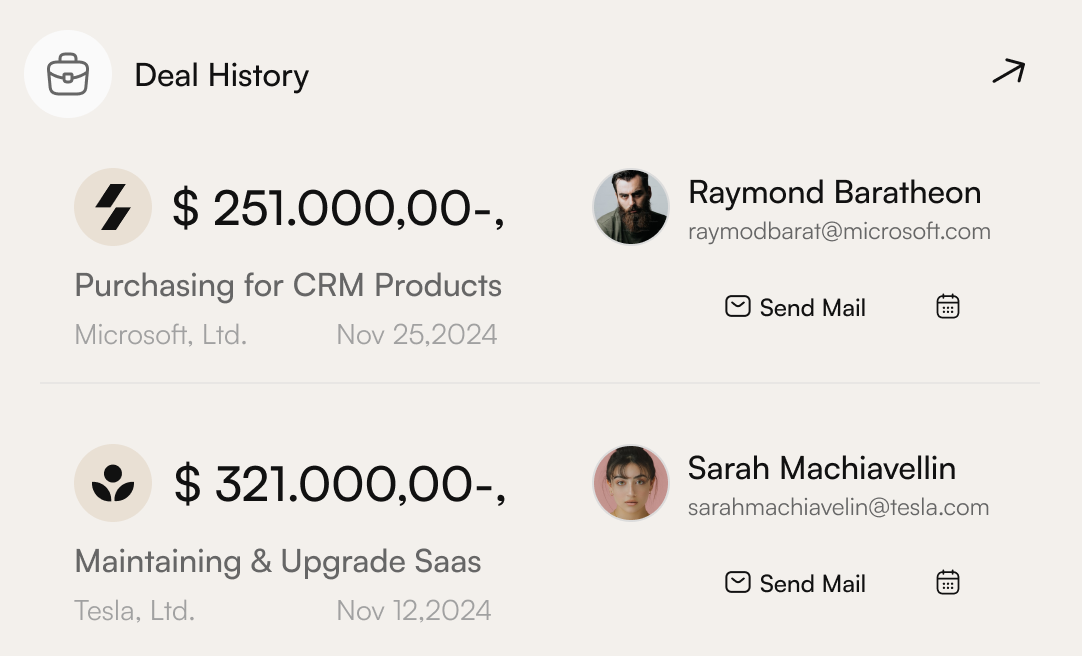Open the Maintaining & Upgrade Saas deal
The width and height of the screenshot is (1082, 656).
[277, 561]
